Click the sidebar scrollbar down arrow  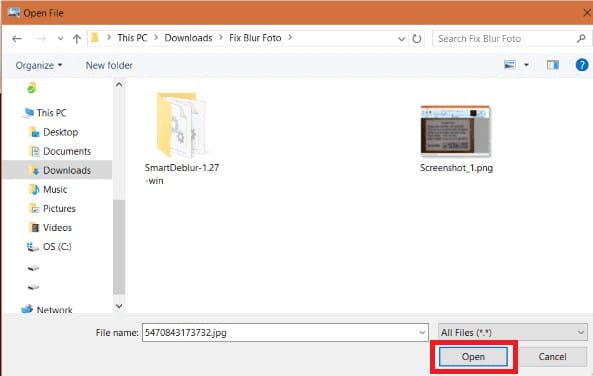coord(119,306)
